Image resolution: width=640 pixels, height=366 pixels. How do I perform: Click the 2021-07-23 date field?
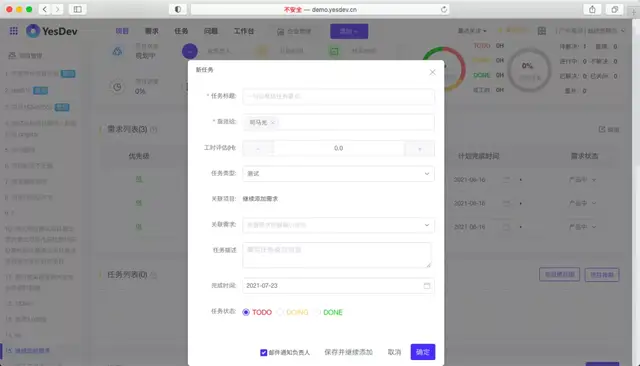(338, 286)
